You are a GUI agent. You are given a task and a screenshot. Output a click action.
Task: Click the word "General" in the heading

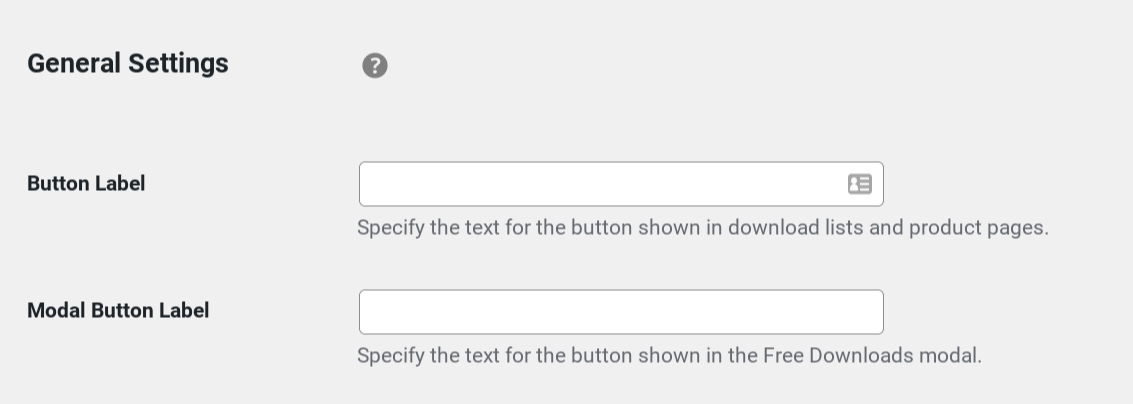click(x=74, y=64)
